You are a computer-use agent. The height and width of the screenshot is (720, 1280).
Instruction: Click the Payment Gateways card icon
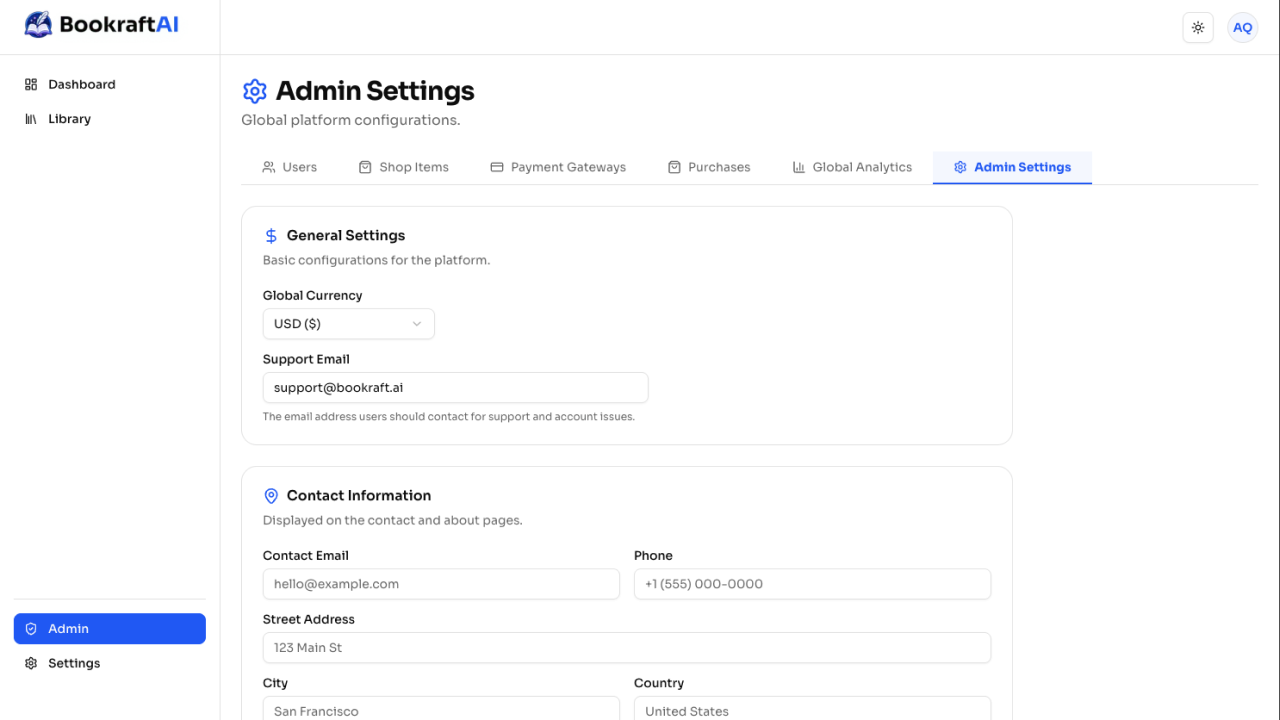pyautogui.click(x=497, y=167)
